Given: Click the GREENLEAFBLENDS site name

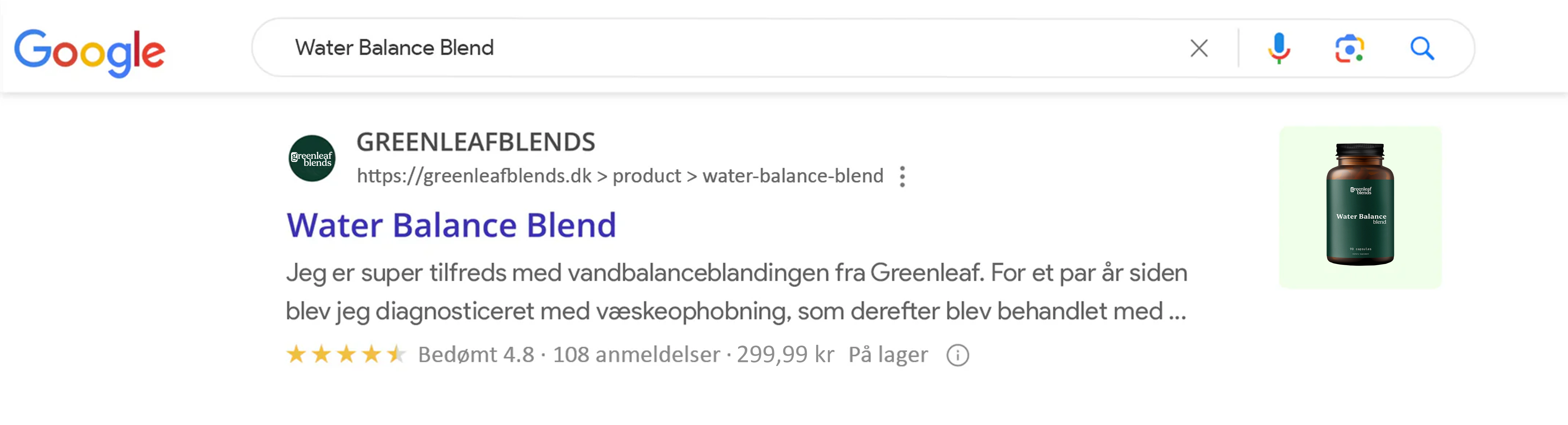Looking at the screenshot, I should (475, 142).
